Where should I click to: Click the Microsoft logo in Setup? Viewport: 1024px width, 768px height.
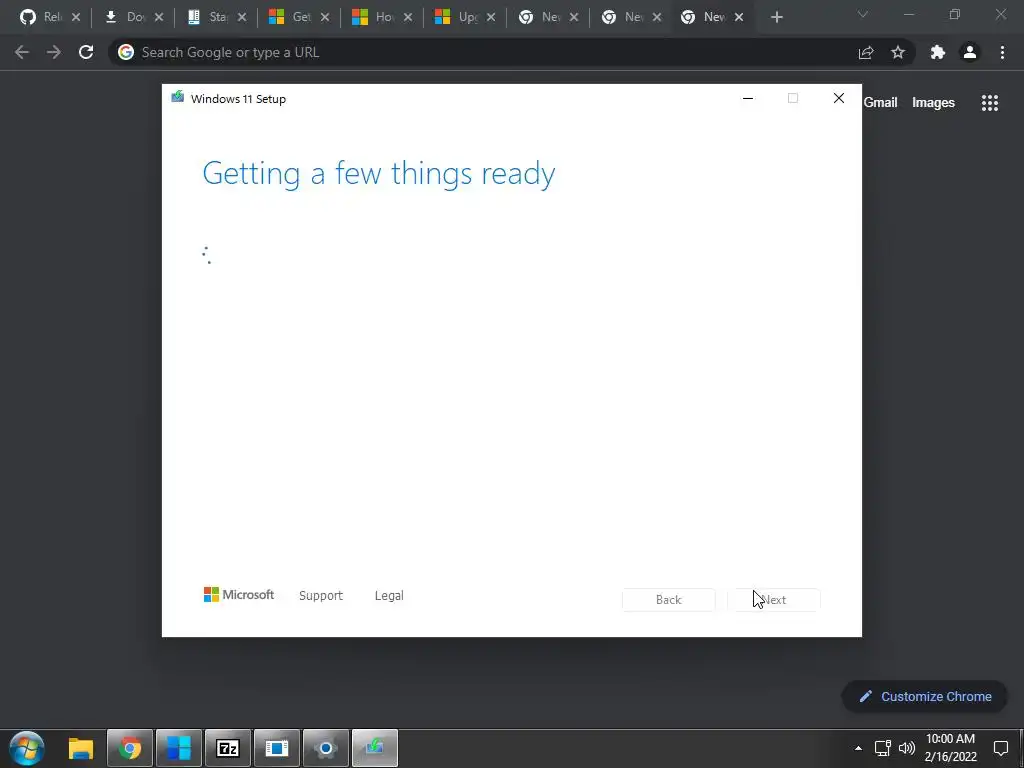239,595
